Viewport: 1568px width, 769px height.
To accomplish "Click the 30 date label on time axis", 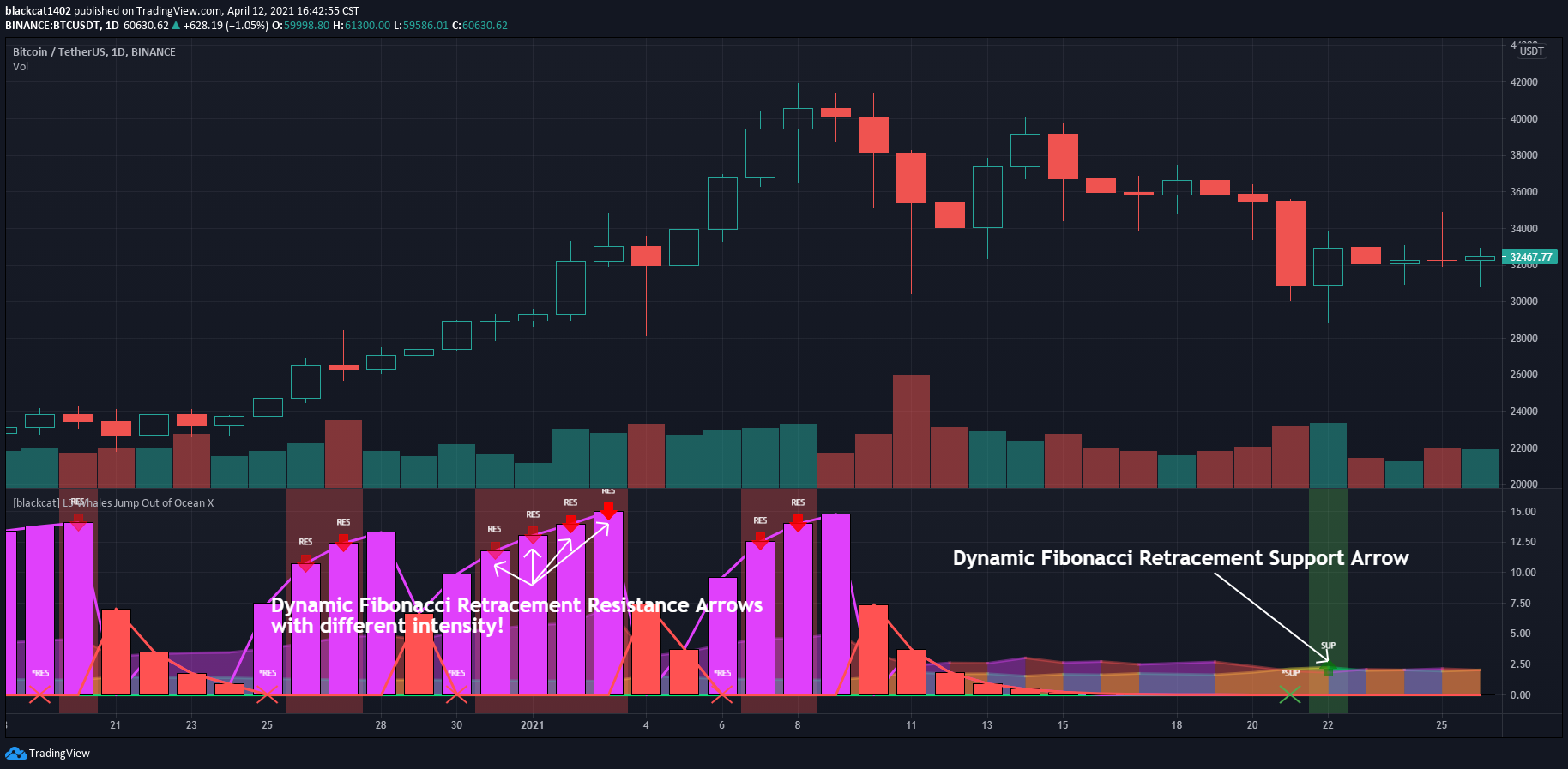I will [457, 725].
